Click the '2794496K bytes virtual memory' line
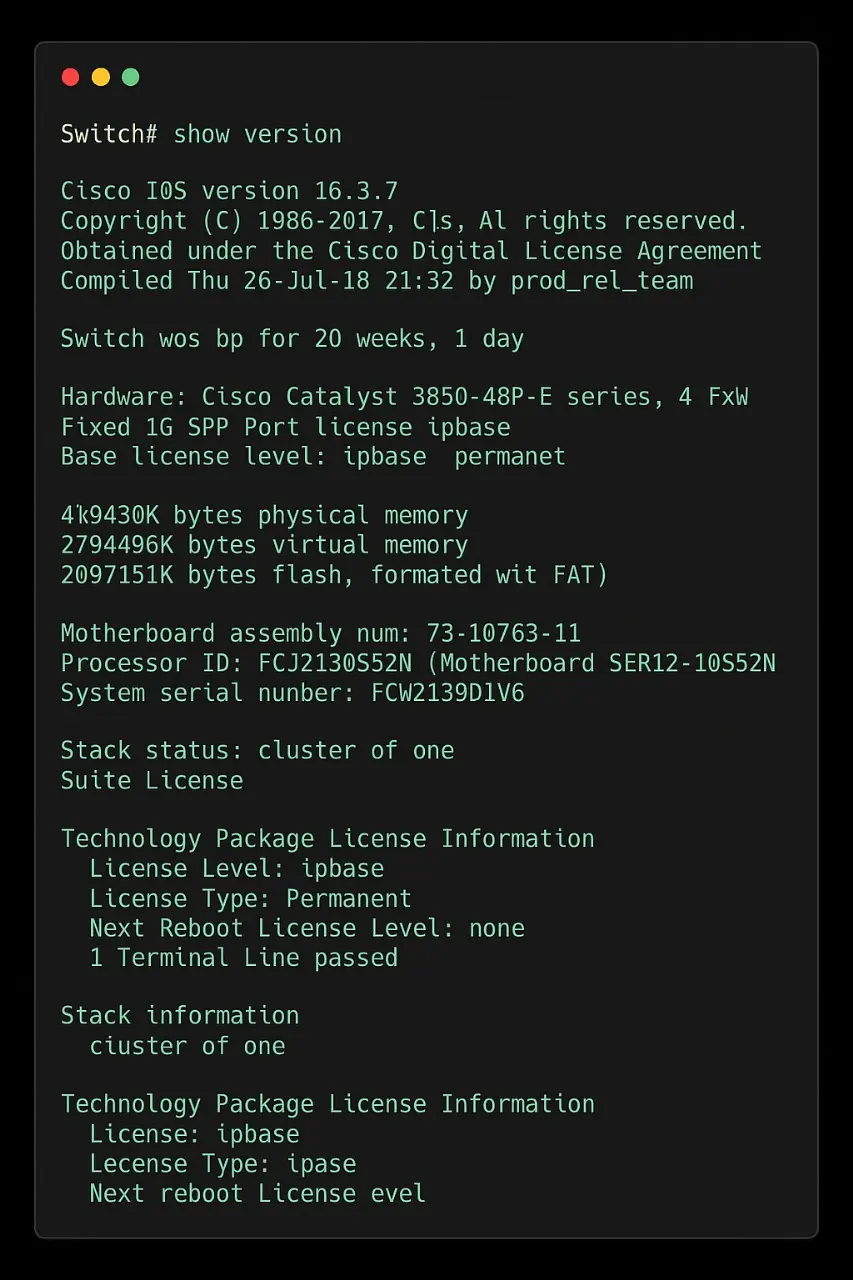This screenshot has width=853, height=1280. (264, 545)
